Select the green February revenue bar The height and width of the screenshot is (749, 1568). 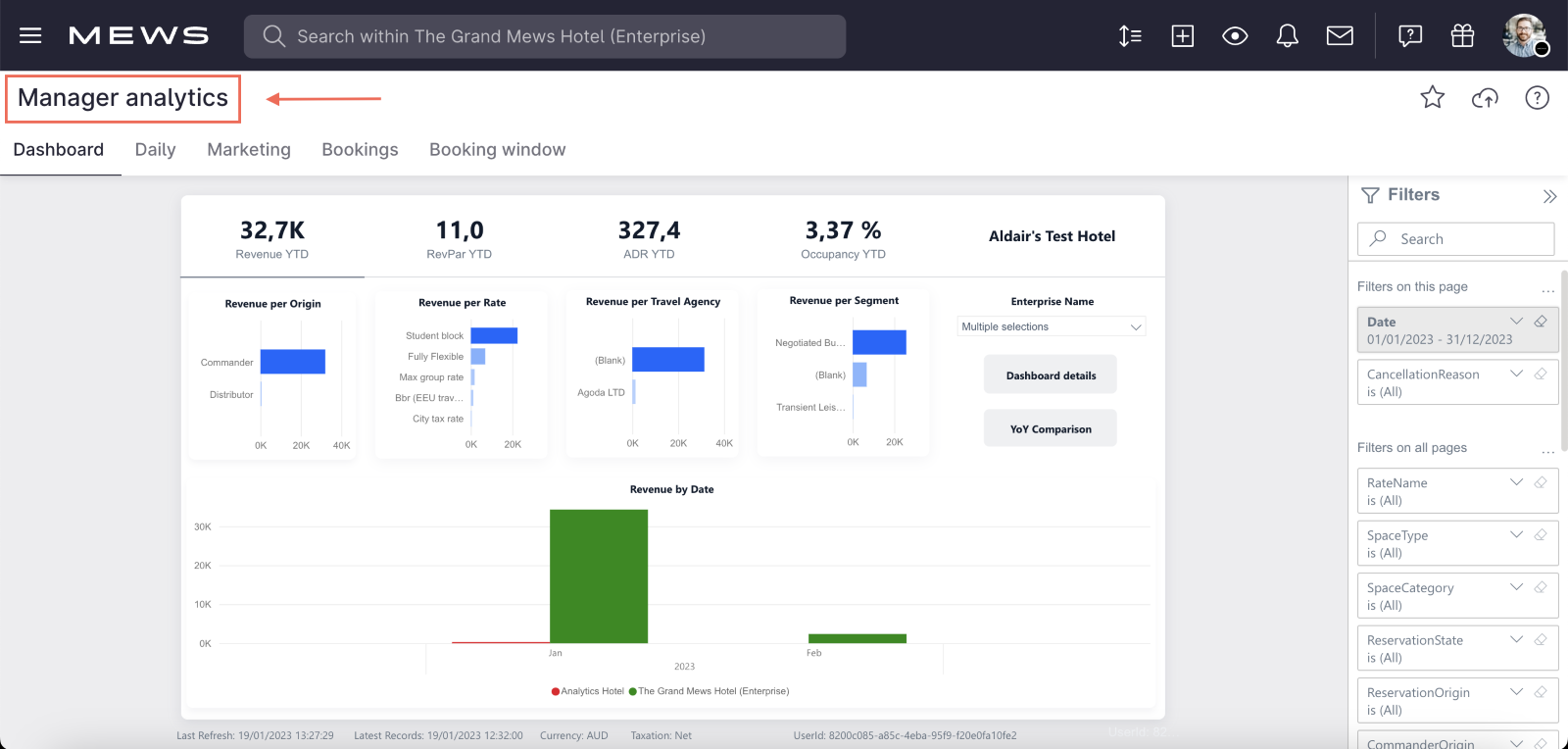pos(857,638)
